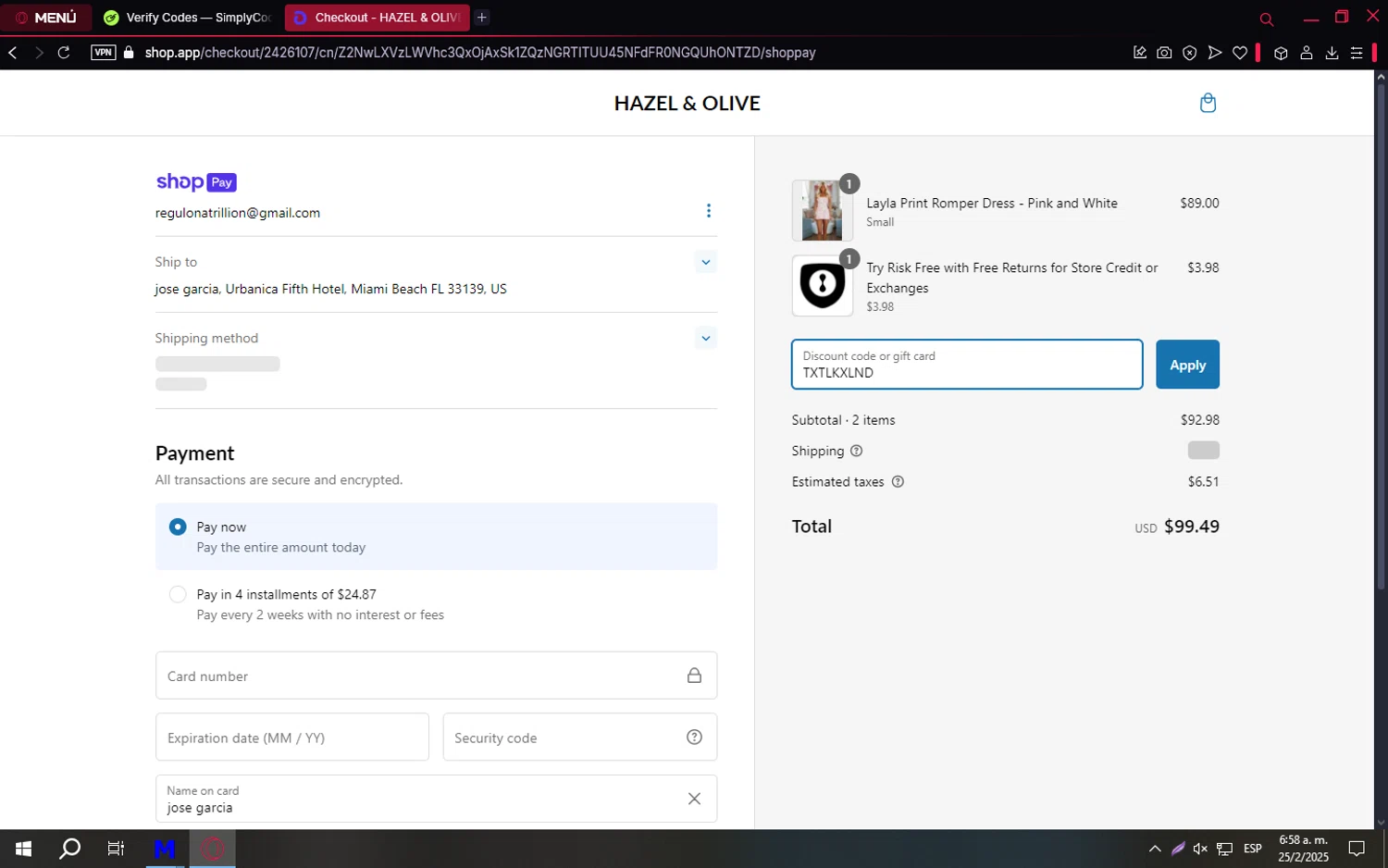Click the card number lock icon
Viewport: 1388px width, 868px height.
(694, 676)
